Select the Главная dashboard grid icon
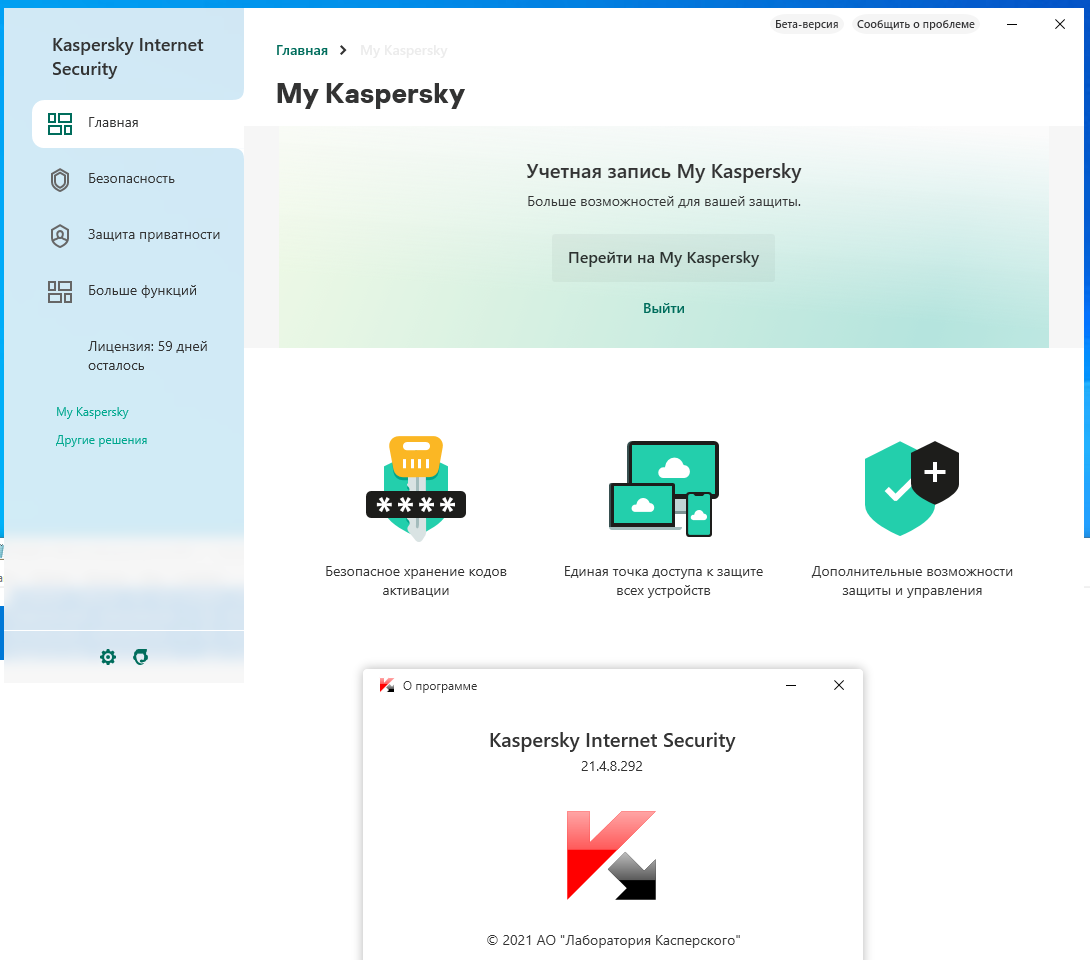1090x960 pixels. coord(60,124)
